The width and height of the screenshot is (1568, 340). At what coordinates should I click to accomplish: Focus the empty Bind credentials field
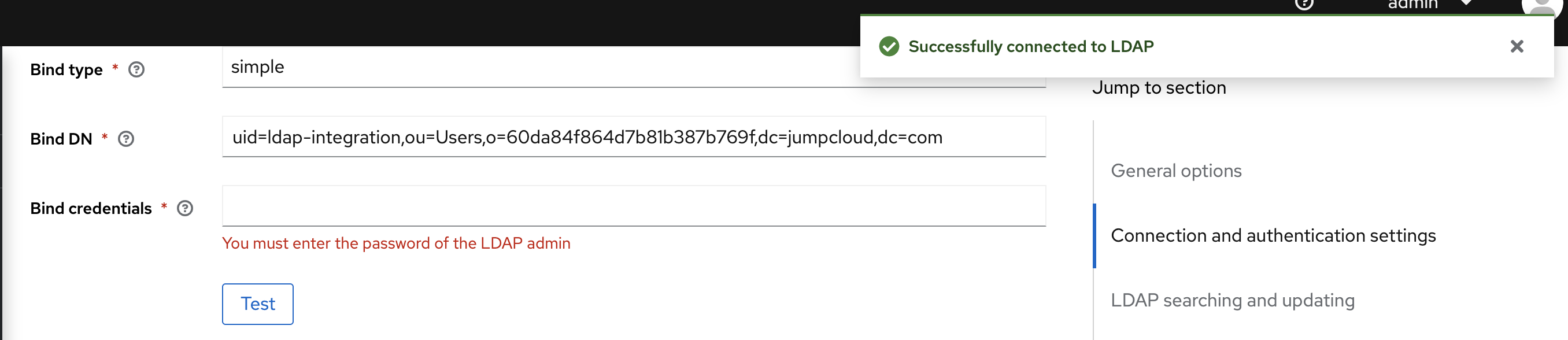coord(633,206)
